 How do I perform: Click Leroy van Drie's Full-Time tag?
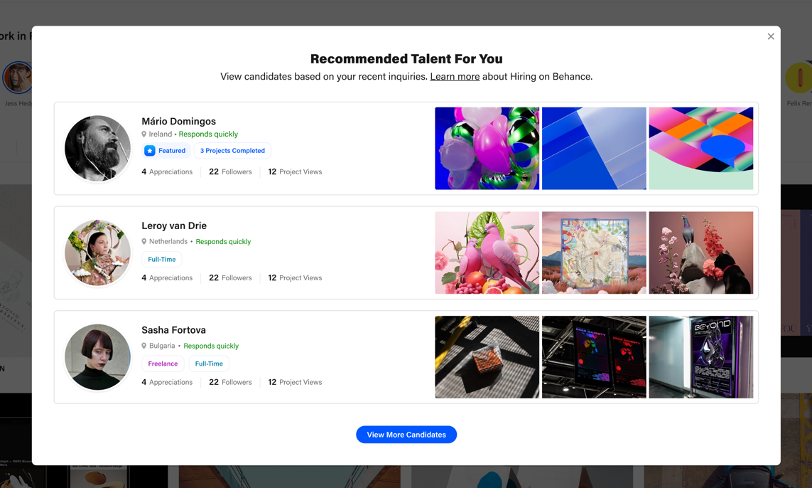[x=162, y=260]
